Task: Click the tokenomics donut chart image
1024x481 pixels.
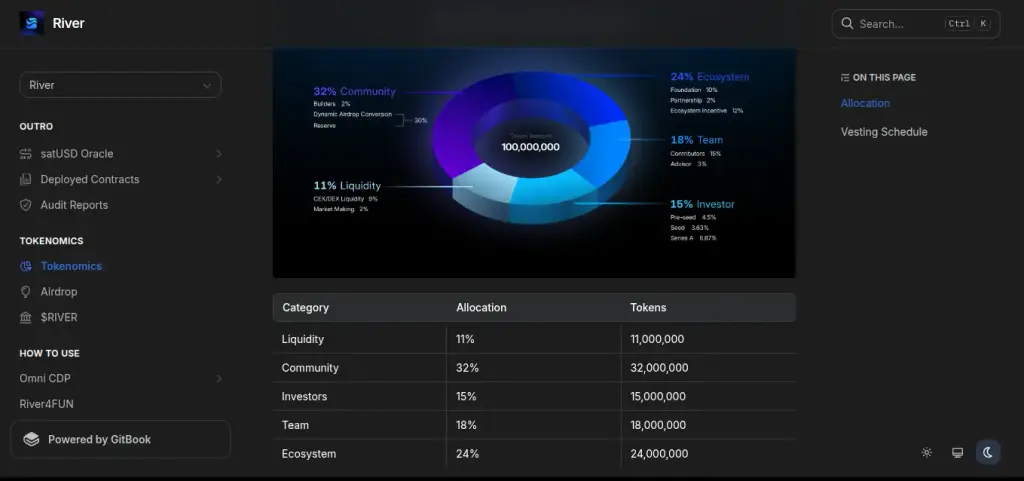Action: [x=534, y=163]
